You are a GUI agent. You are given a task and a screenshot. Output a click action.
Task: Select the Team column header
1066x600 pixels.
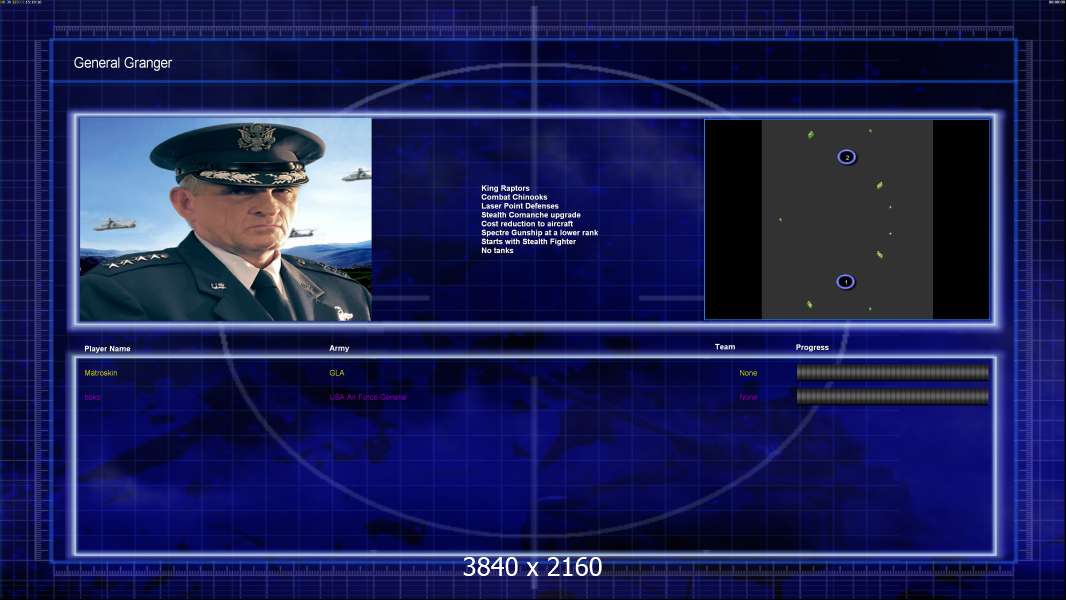(x=725, y=347)
